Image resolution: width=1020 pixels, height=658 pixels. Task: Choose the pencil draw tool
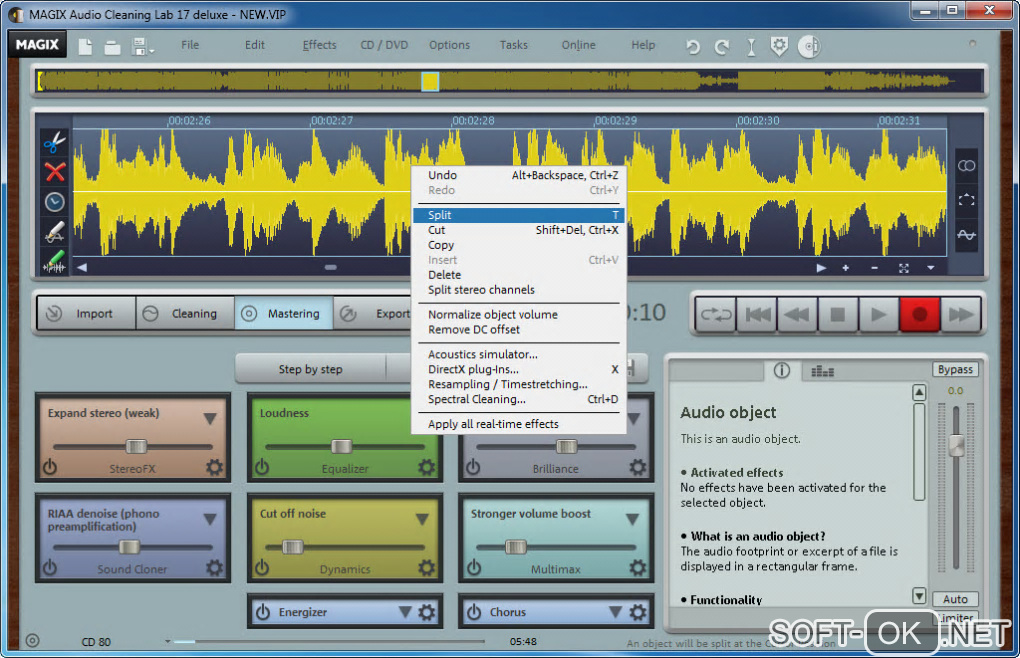pos(55,231)
